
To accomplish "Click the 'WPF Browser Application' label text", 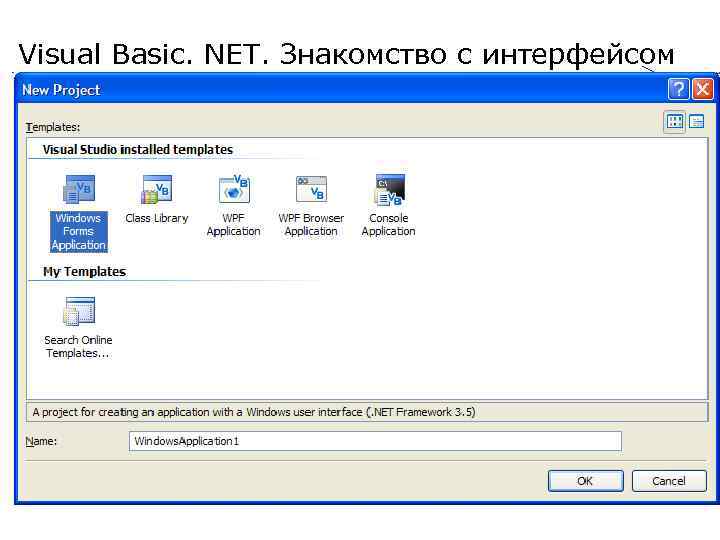I will coord(311,225).
